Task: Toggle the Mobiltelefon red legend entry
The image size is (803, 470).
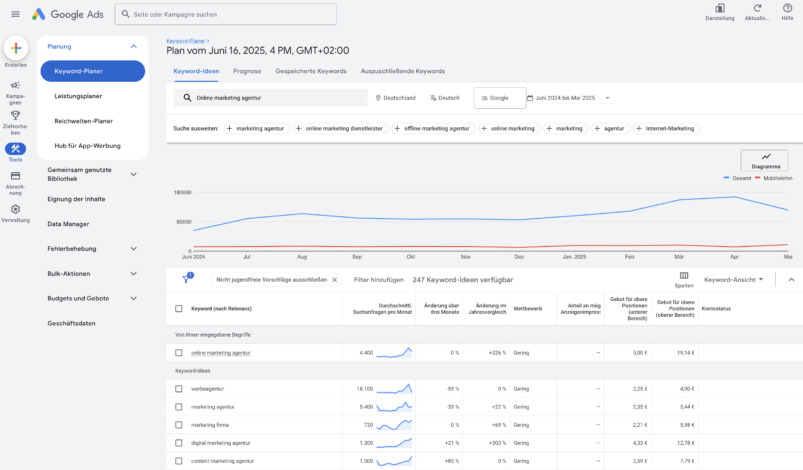Action: (774, 178)
